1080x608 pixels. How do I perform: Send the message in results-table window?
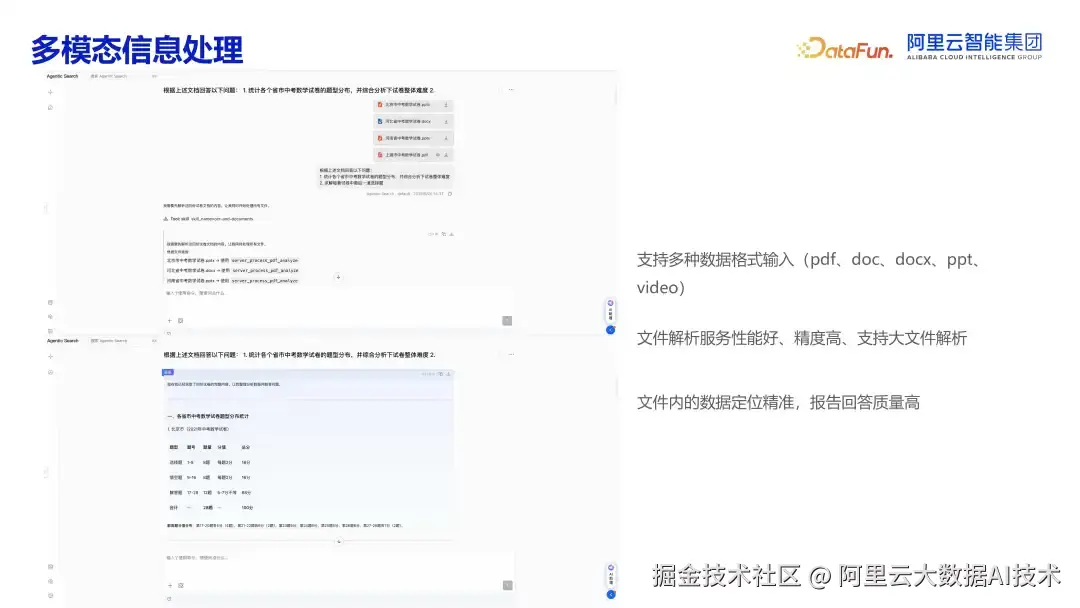tap(507, 585)
